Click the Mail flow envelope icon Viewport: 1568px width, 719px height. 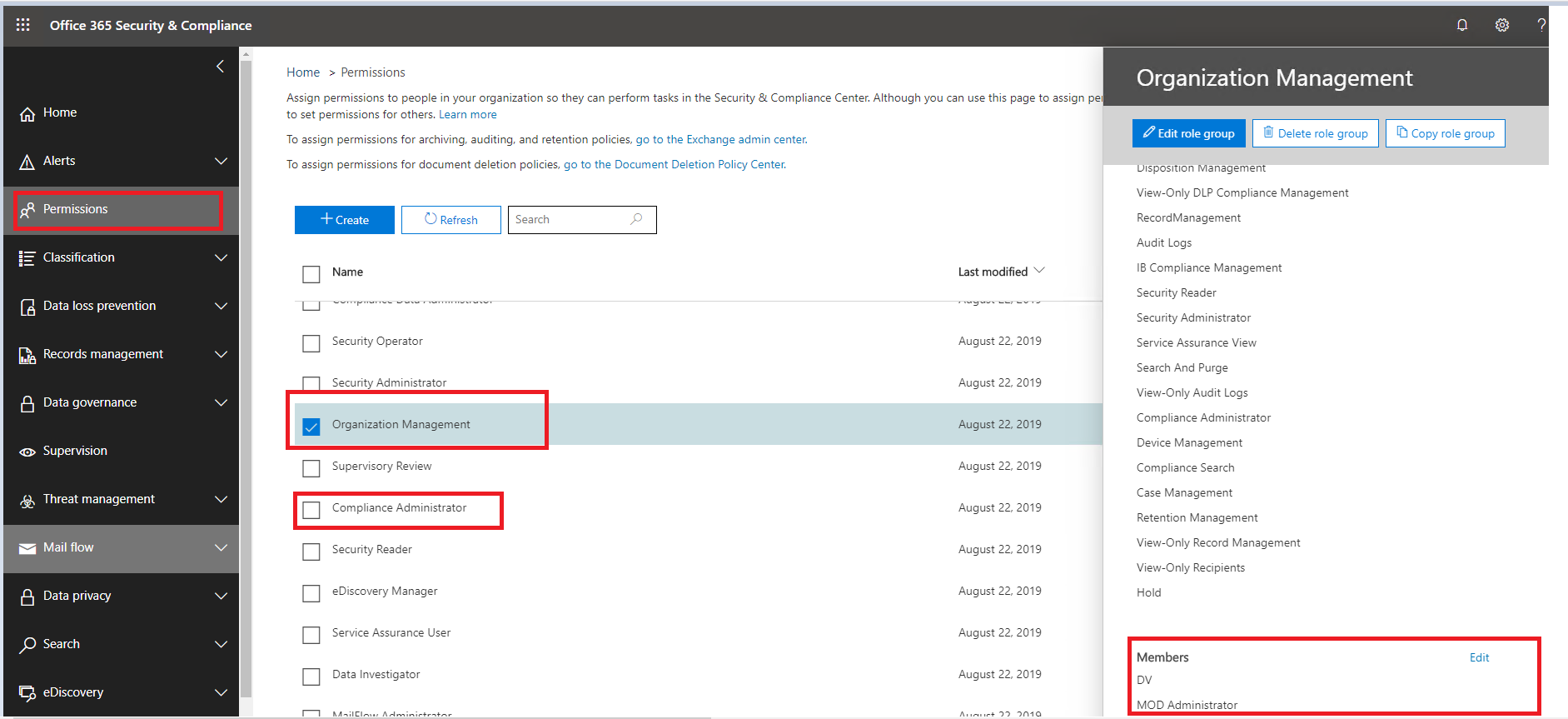click(x=27, y=548)
